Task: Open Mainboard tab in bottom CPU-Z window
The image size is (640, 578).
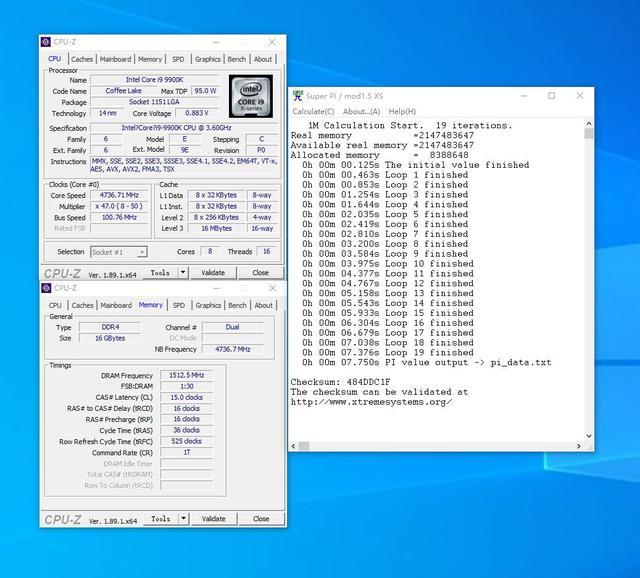Action: click(x=116, y=305)
